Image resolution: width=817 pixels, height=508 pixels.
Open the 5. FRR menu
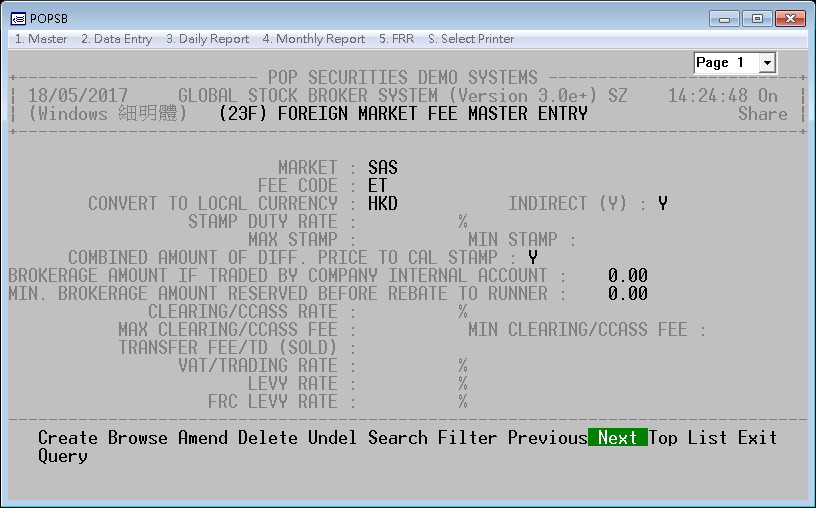[x=397, y=39]
